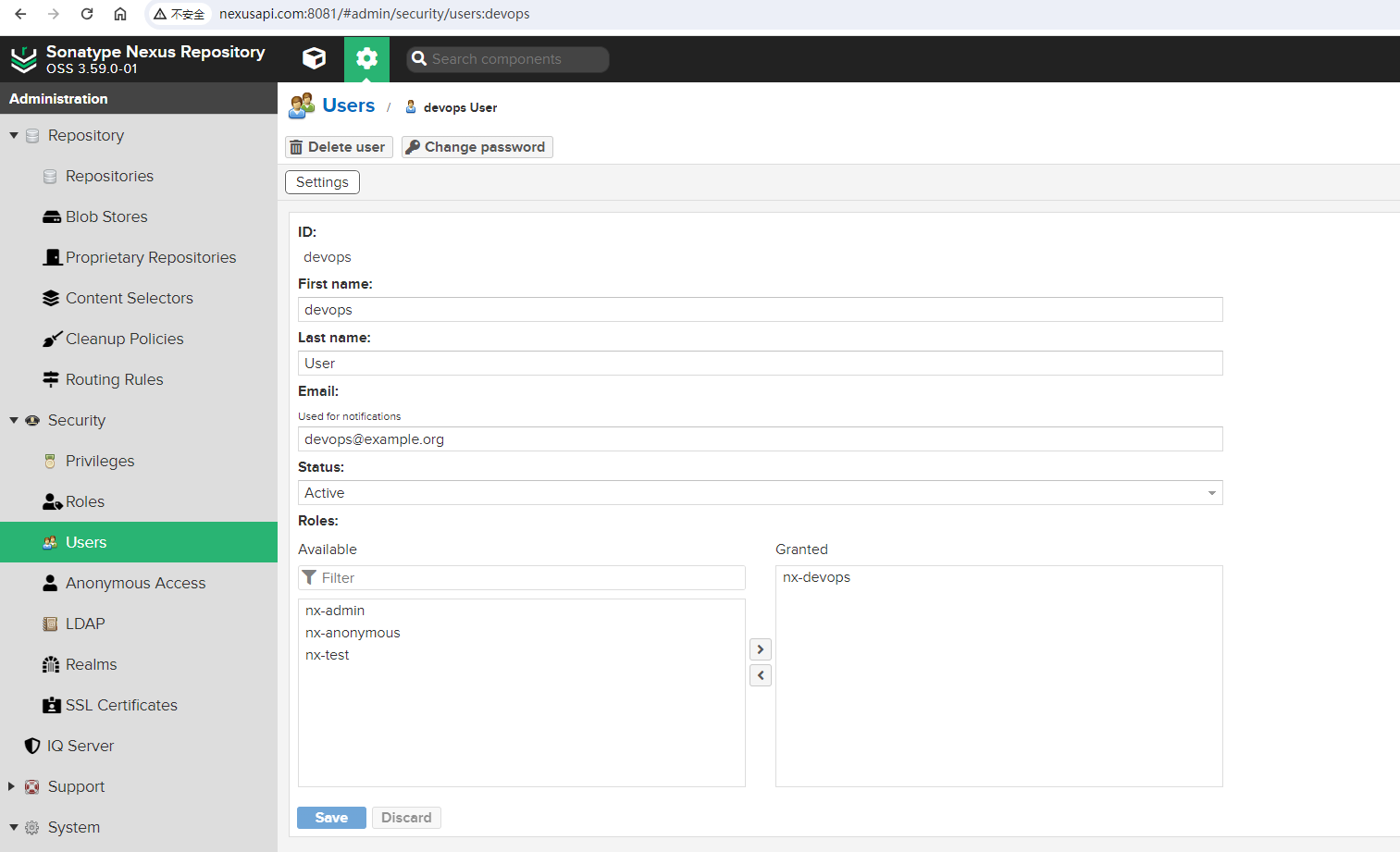This screenshot has width=1400, height=852.
Task: Go forward using browser forward arrow
Action: point(54,14)
